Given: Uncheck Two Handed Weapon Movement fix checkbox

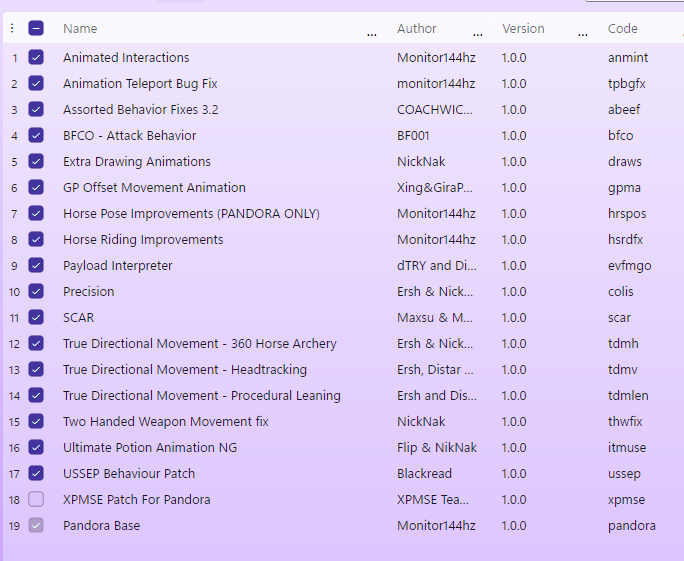Looking at the screenshot, I should tap(36, 421).
